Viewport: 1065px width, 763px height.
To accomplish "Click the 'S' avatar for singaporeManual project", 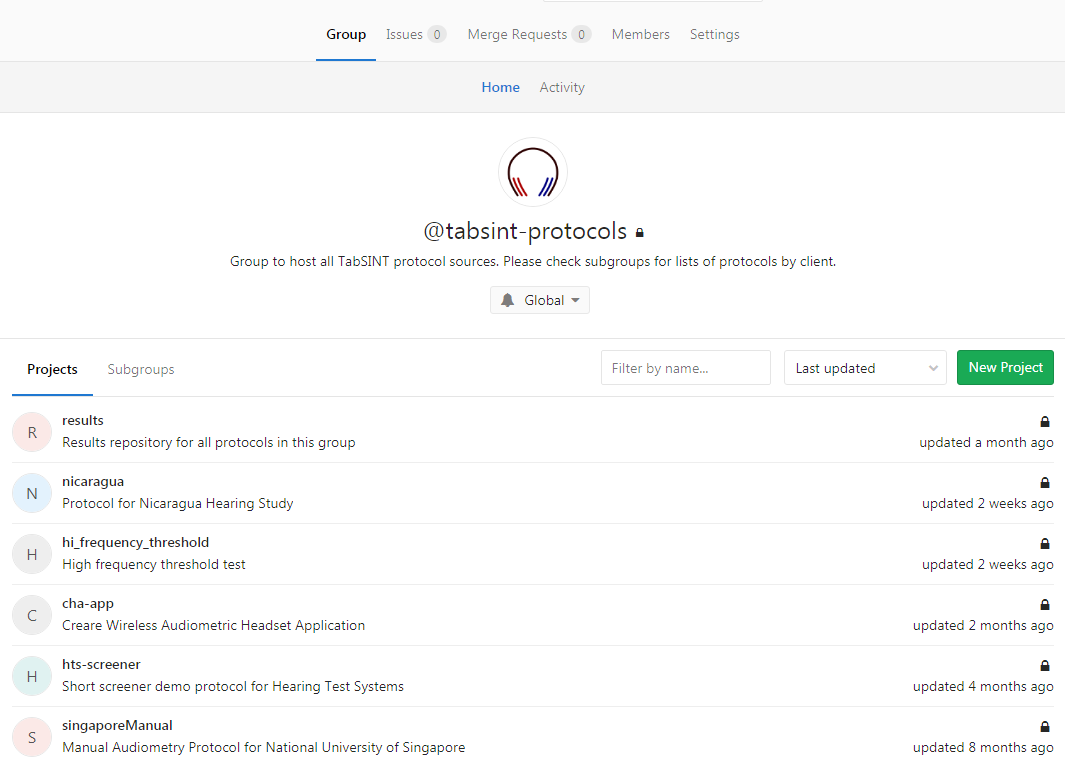I will pos(32,737).
